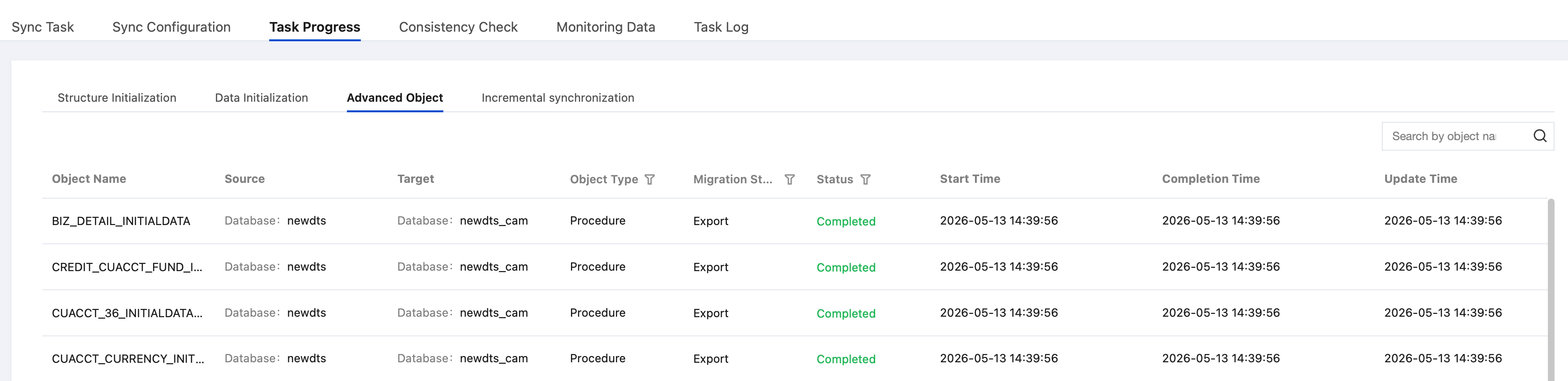This screenshot has height=381, width=1568.
Task: Click Procedure type in CUACCT_36_INITIALDATA... row
Action: (x=598, y=313)
